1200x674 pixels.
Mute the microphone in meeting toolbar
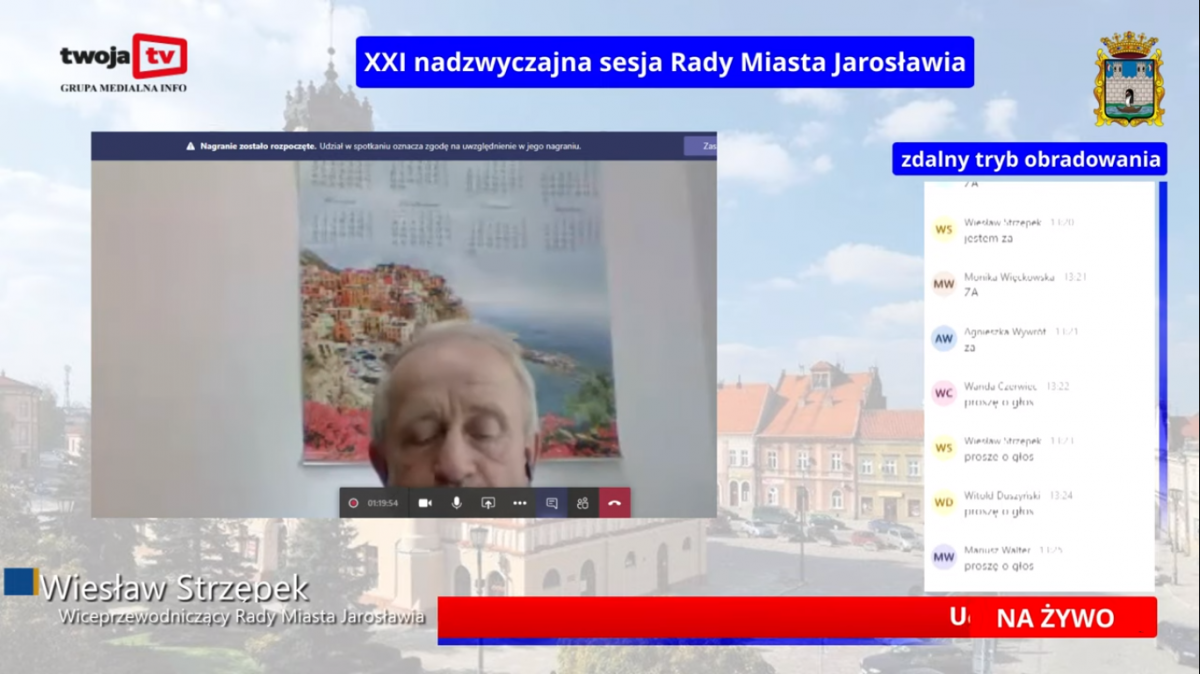tap(457, 503)
